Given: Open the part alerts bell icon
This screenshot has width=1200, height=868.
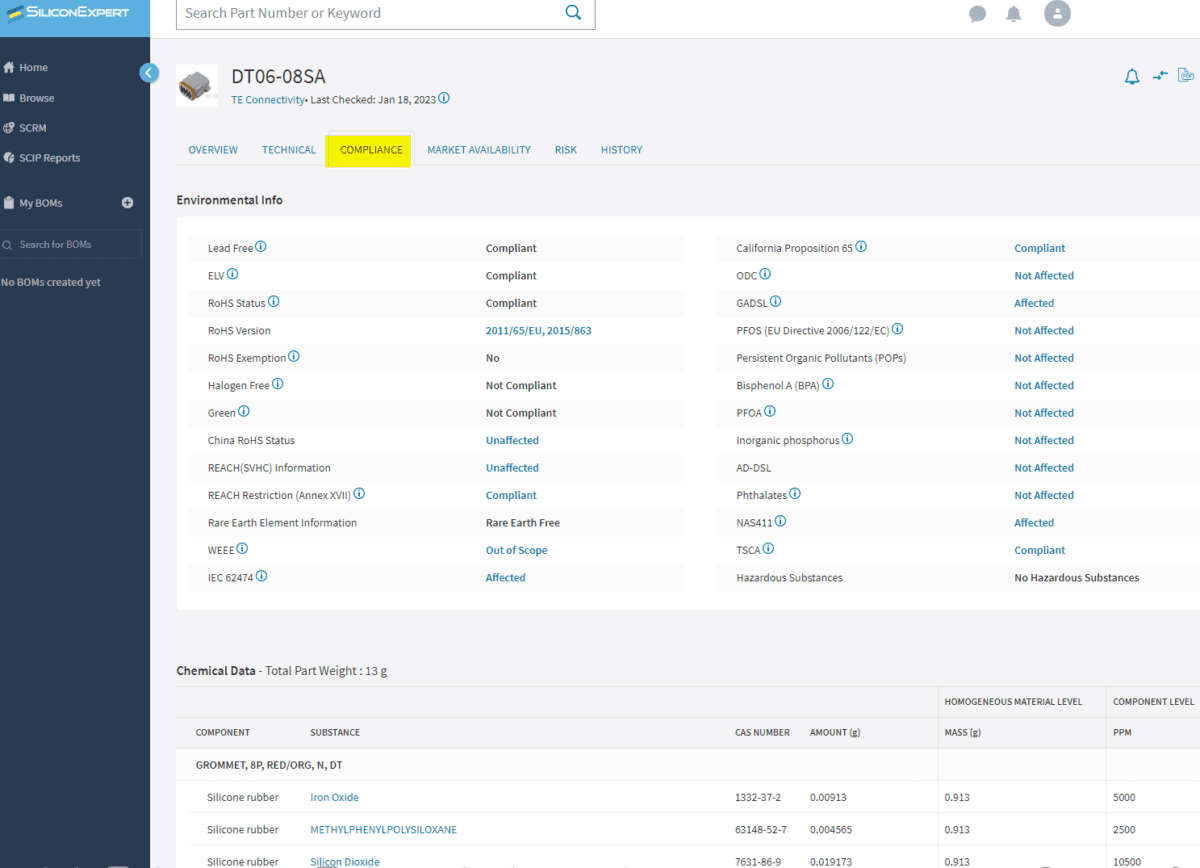Looking at the screenshot, I should (1131, 76).
